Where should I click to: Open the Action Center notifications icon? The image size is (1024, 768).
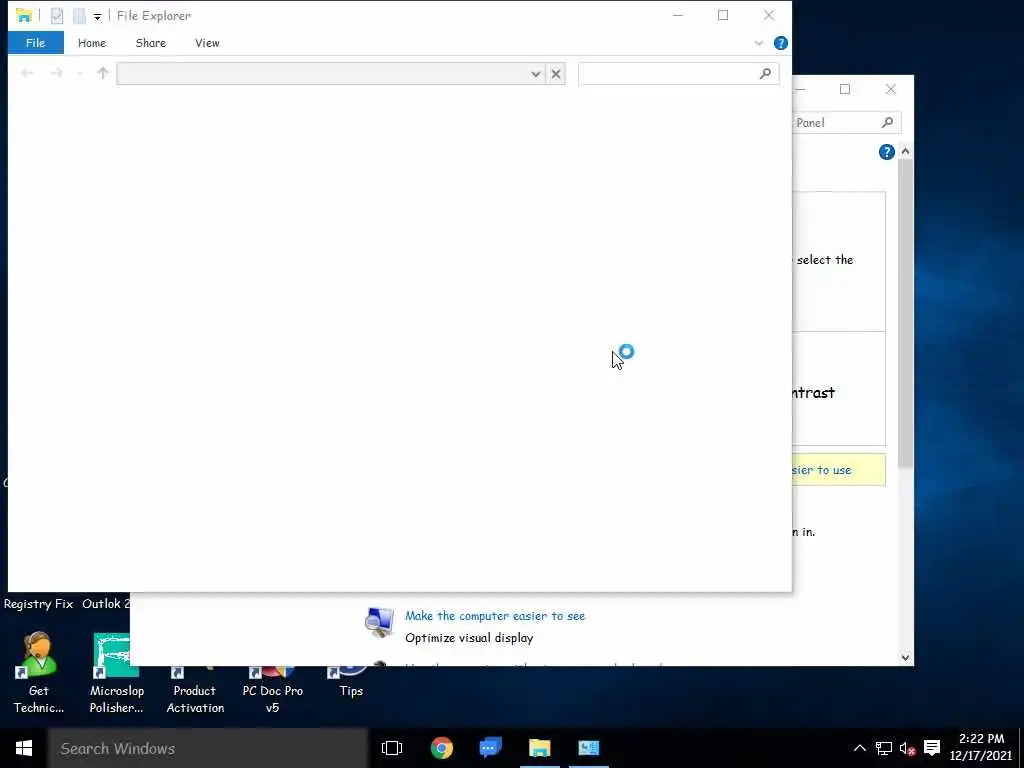click(932, 748)
